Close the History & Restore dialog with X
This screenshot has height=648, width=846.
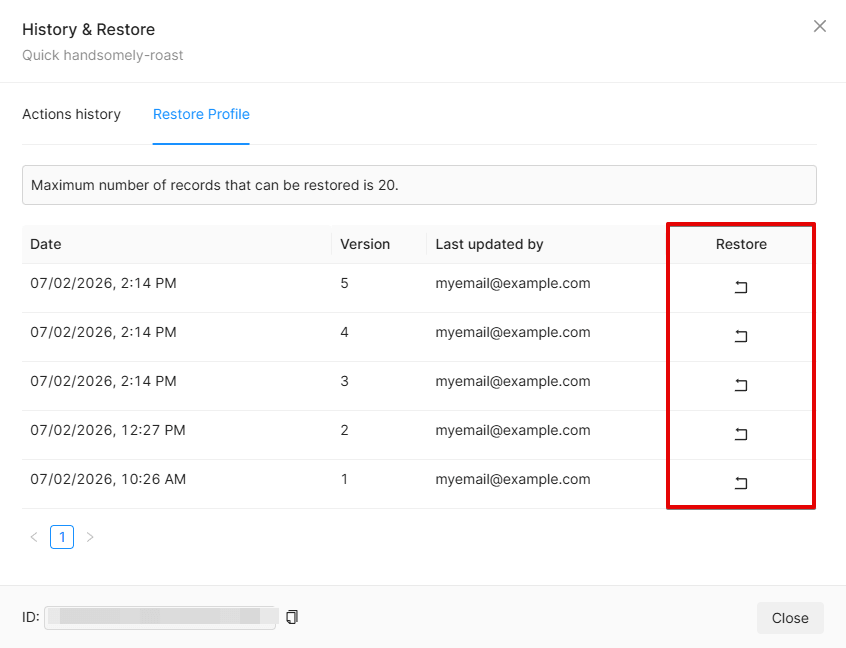820,26
